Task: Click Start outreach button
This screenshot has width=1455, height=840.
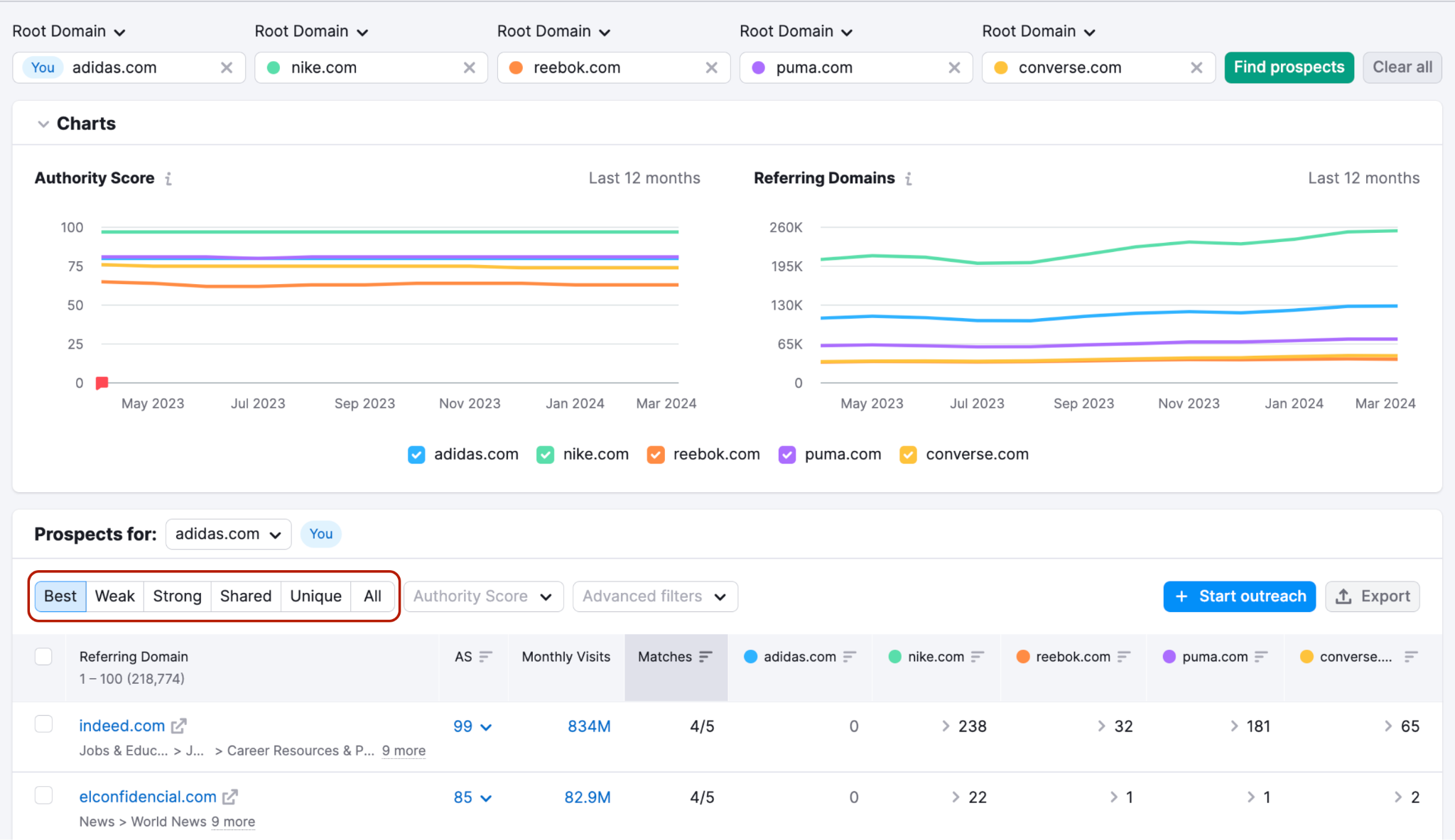Action: click(1240, 596)
